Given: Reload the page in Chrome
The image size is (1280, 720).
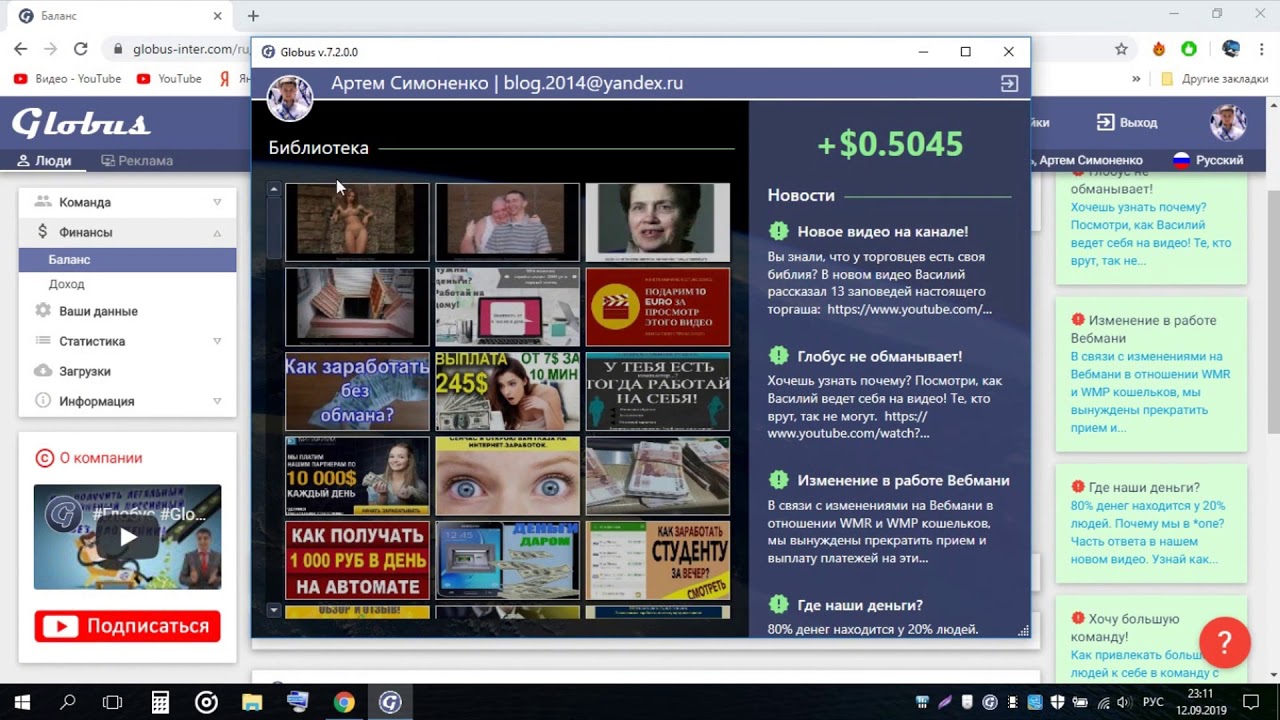Looking at the screenshot, I should (81, 48).
